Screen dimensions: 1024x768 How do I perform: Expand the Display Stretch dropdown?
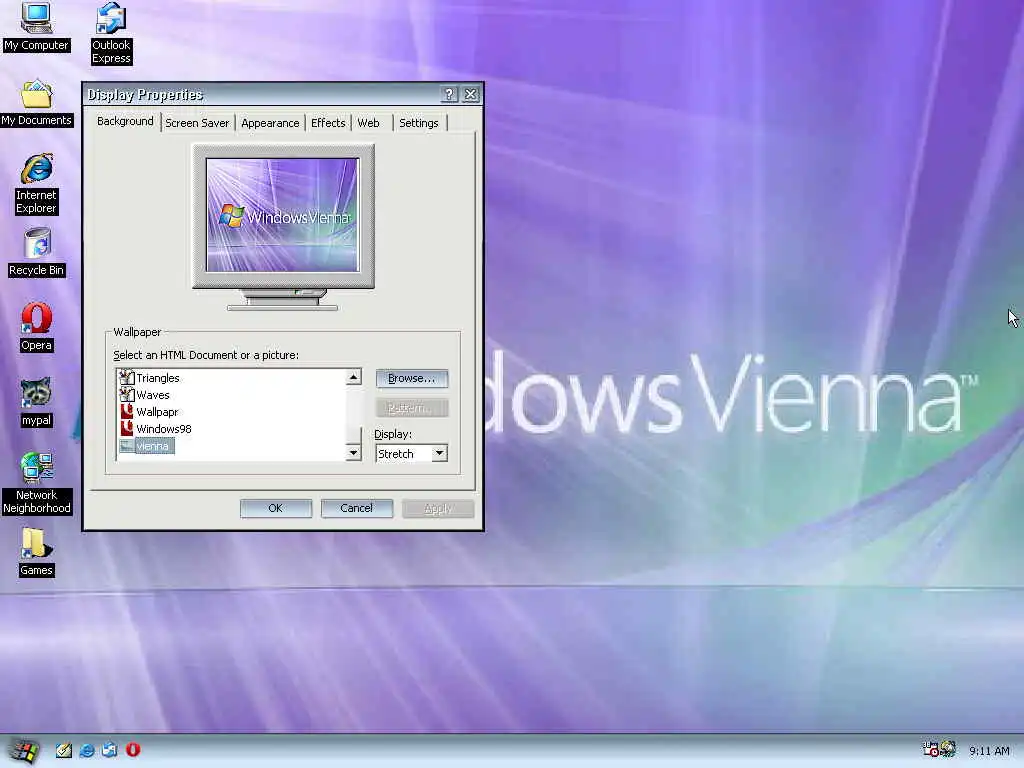pos(440,453)
